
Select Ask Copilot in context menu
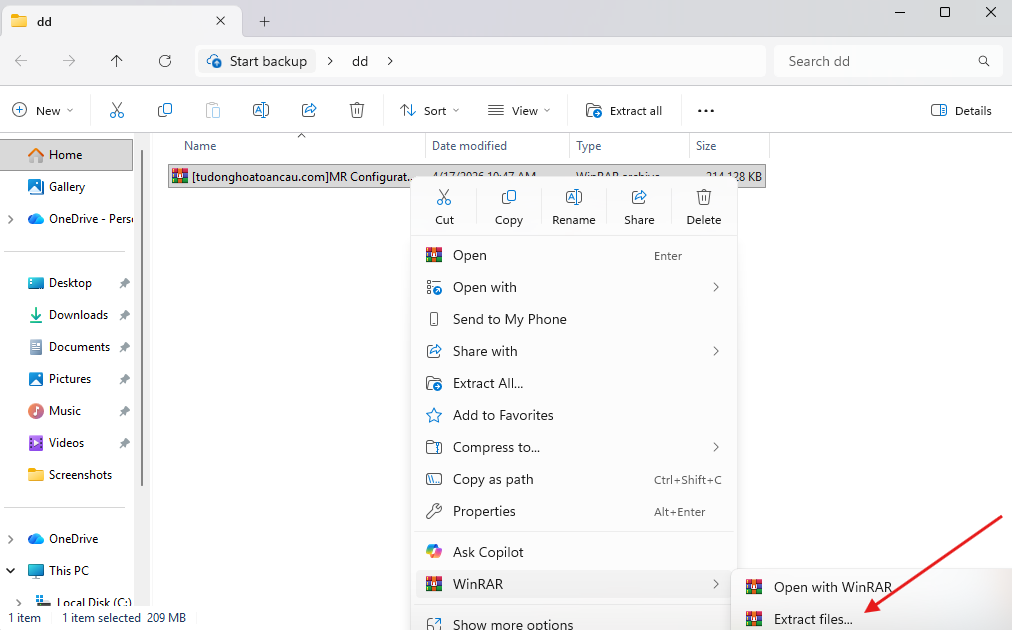click(x=488, y=552)
